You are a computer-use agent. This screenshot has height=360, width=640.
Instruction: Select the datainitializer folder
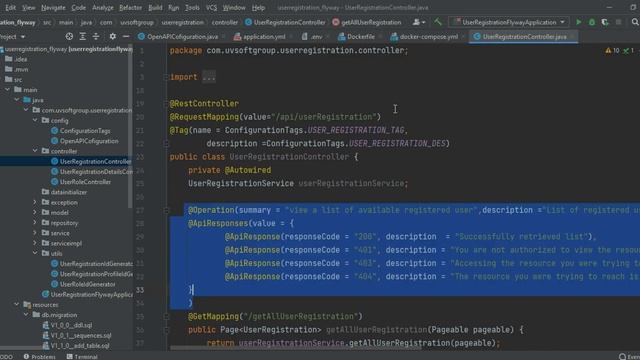pos(69,192)
